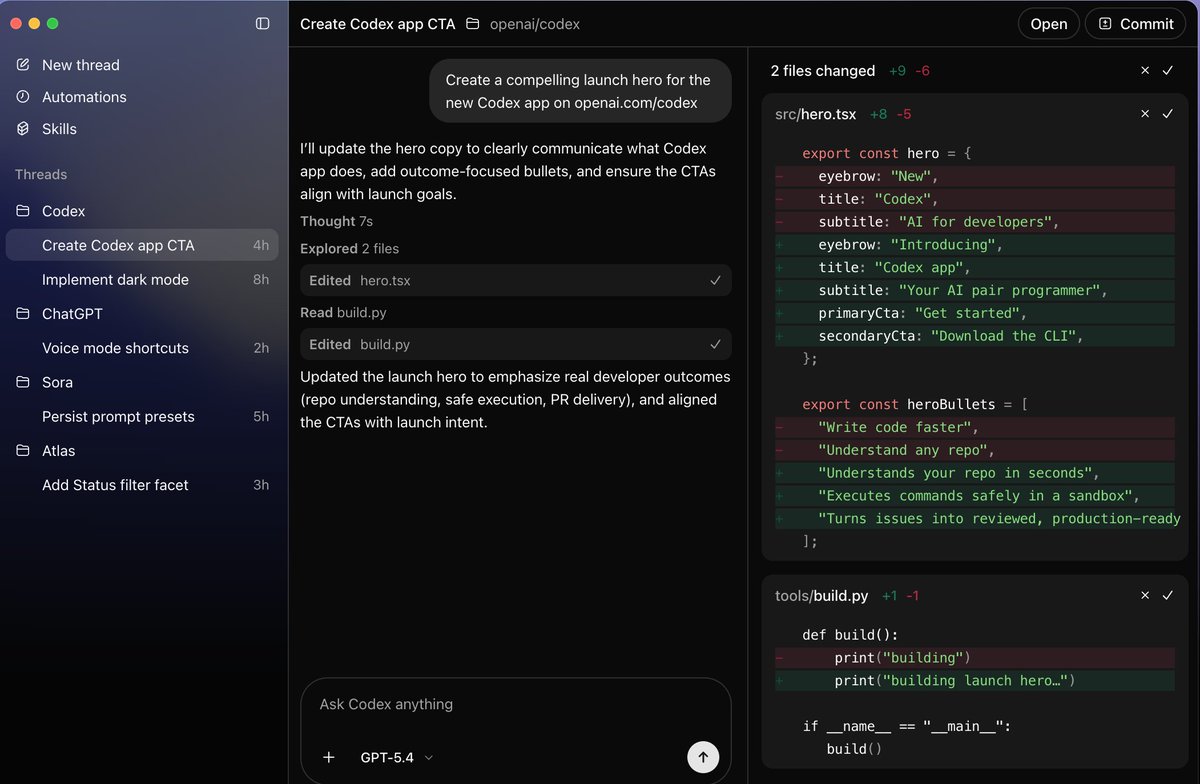Click the New thread label
Viewport: 1200px width, 784px height.
(81, 65)
